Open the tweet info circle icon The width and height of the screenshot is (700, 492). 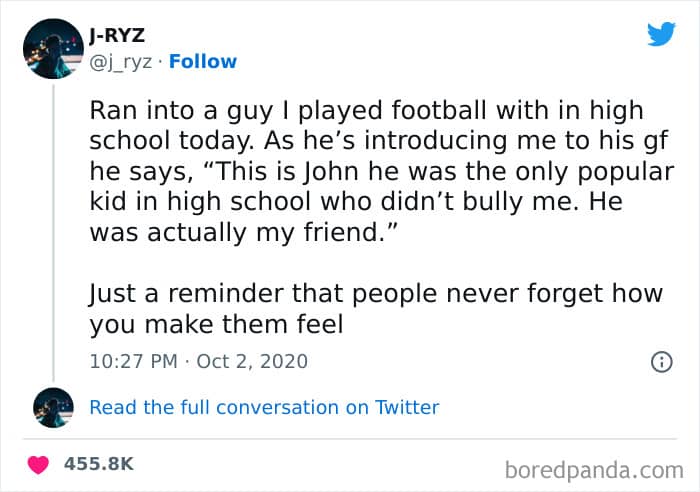(662, 362)
